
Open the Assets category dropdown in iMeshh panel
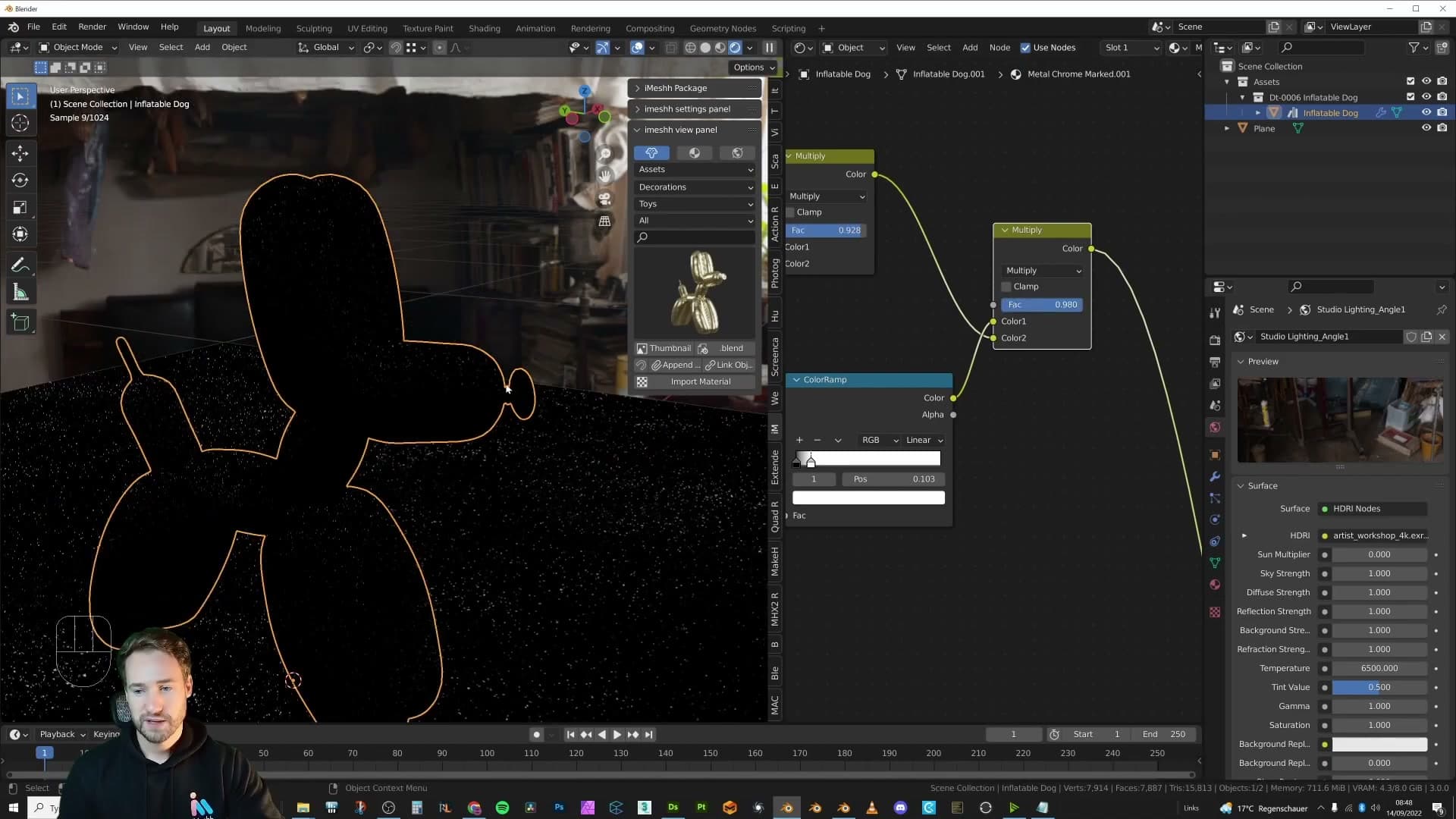click(695, 170)
